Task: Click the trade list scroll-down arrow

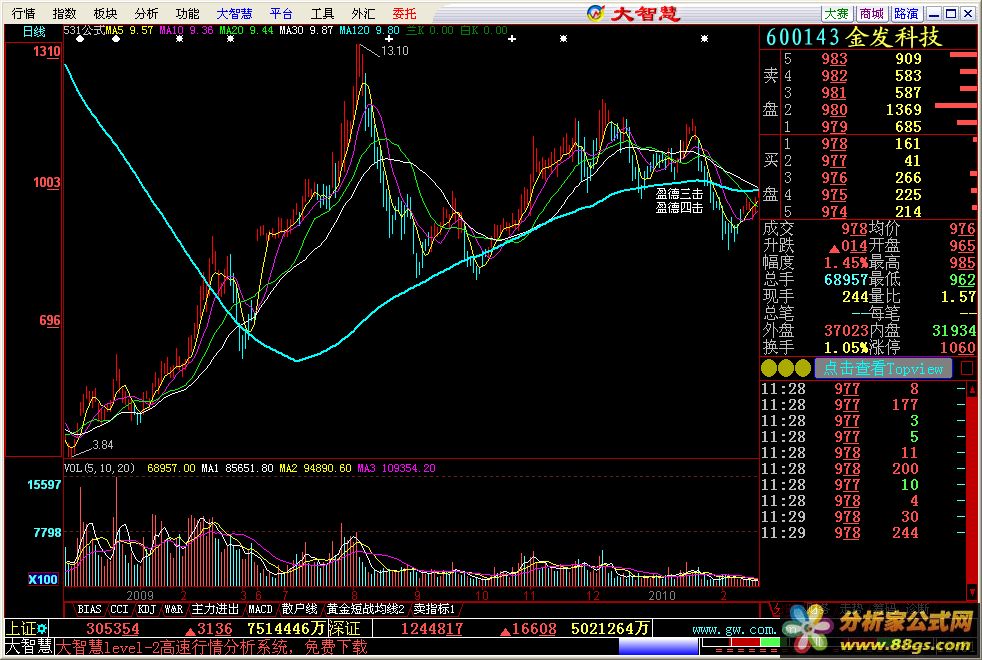Action: tap(972, 591)
